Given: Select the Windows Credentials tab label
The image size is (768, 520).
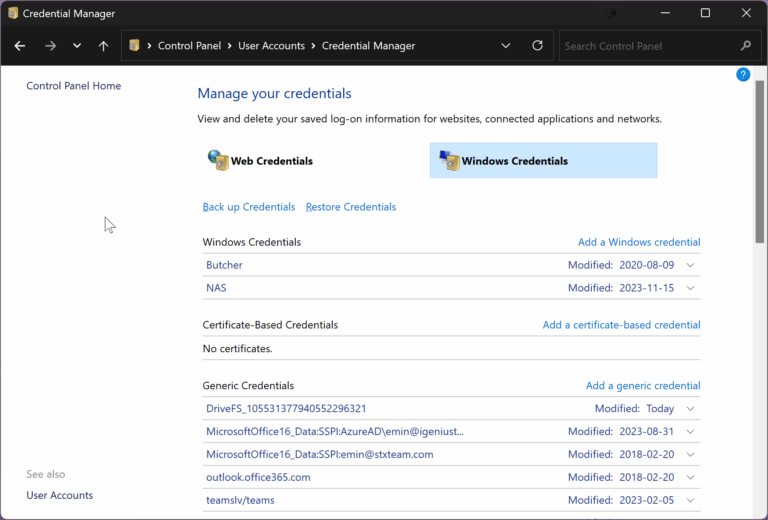Looking at the screenshot, I should 515,161.
